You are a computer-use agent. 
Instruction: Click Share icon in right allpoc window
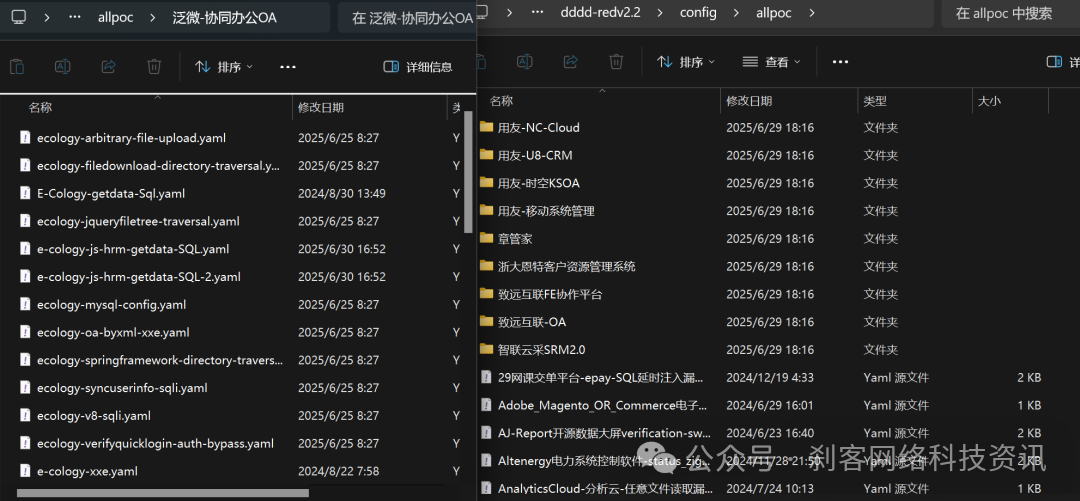[570, 61]
